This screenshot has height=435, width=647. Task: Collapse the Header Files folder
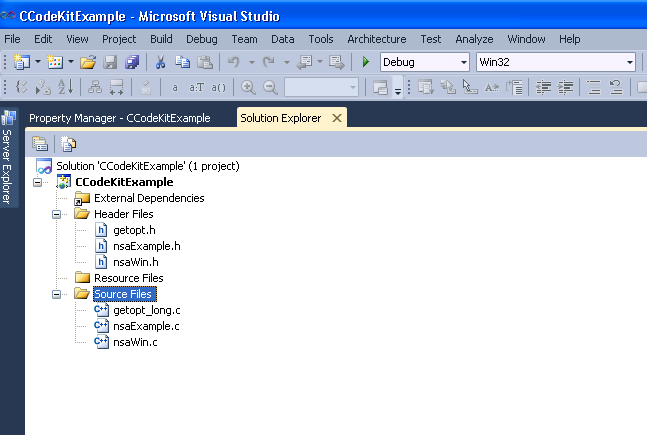pyautogui.click(x=56, y=214)
